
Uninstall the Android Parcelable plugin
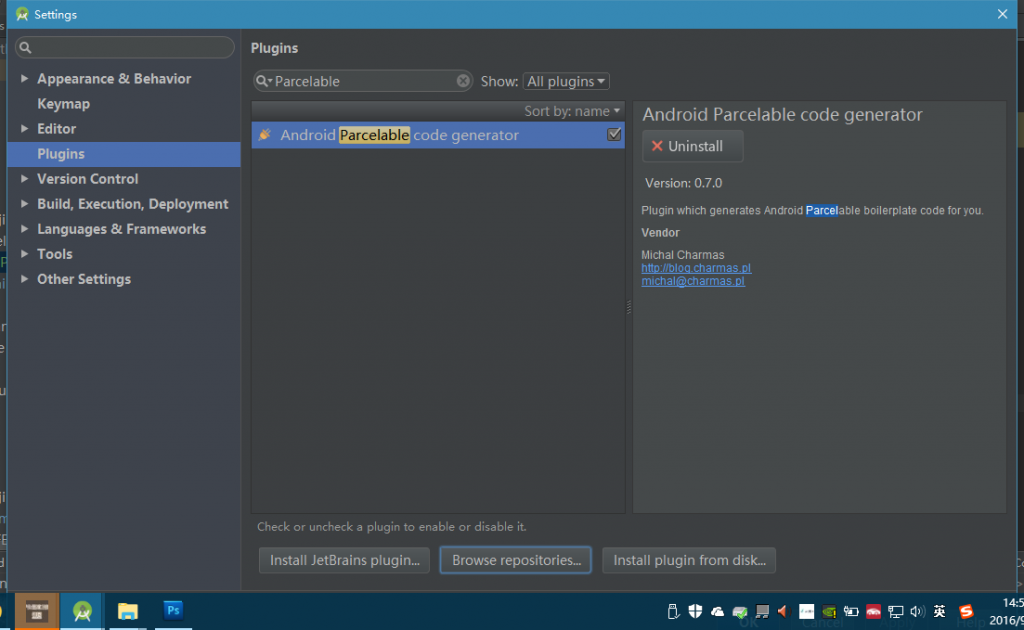pos(692,146)
